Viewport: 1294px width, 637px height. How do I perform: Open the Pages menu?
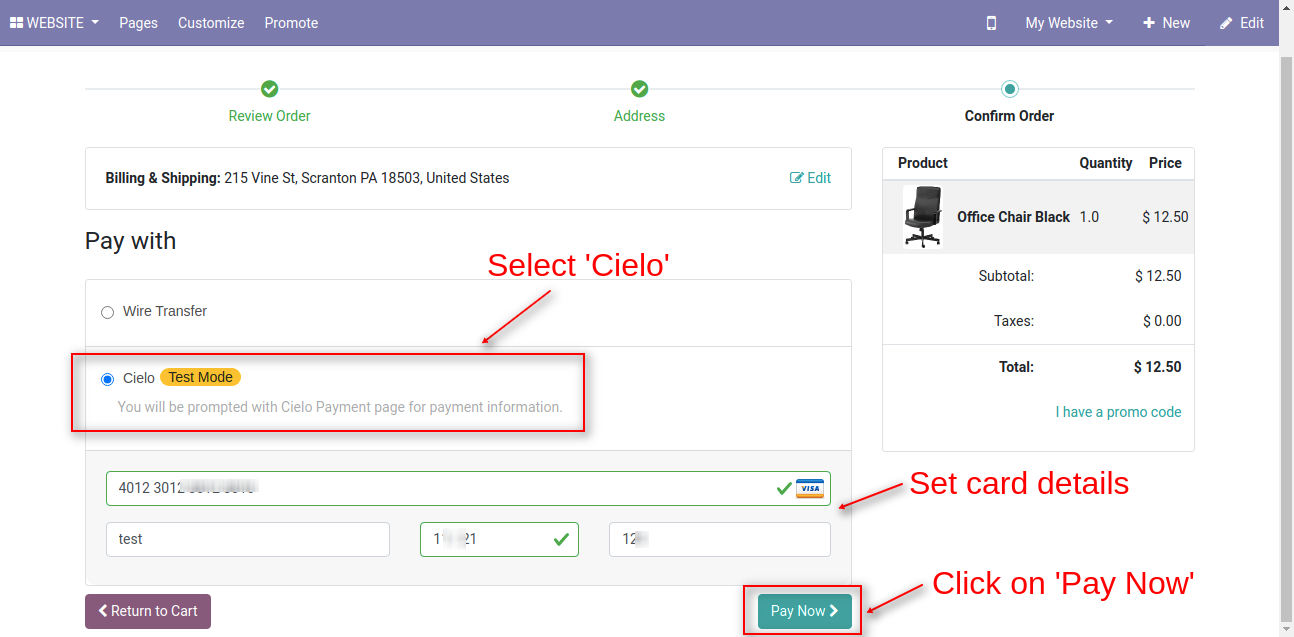point(138,23)
